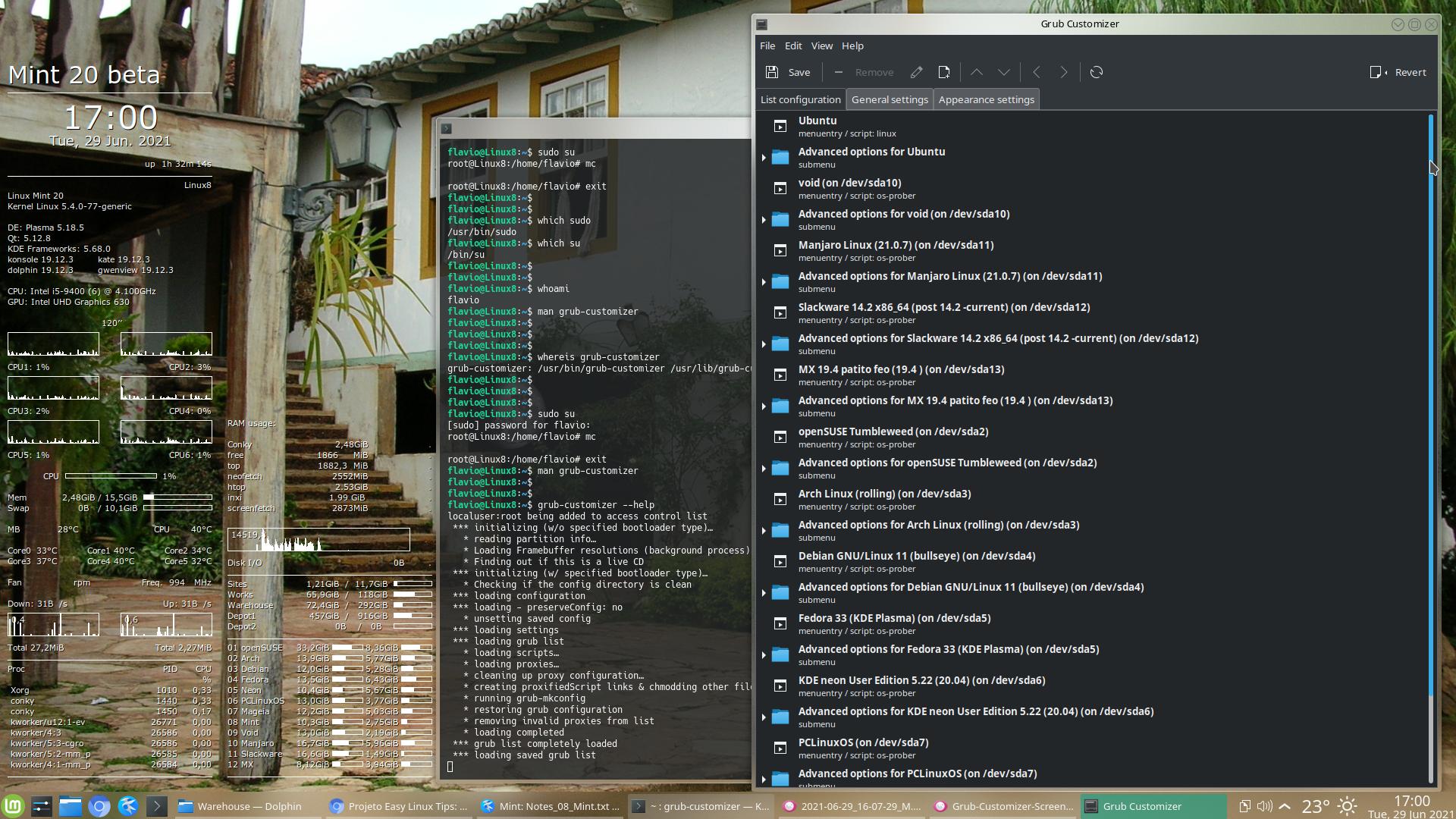This screenshot has width=1456, height=819.
Task: Click folder icon of Advanced options for PCLinuxOS
Action: 780,779
